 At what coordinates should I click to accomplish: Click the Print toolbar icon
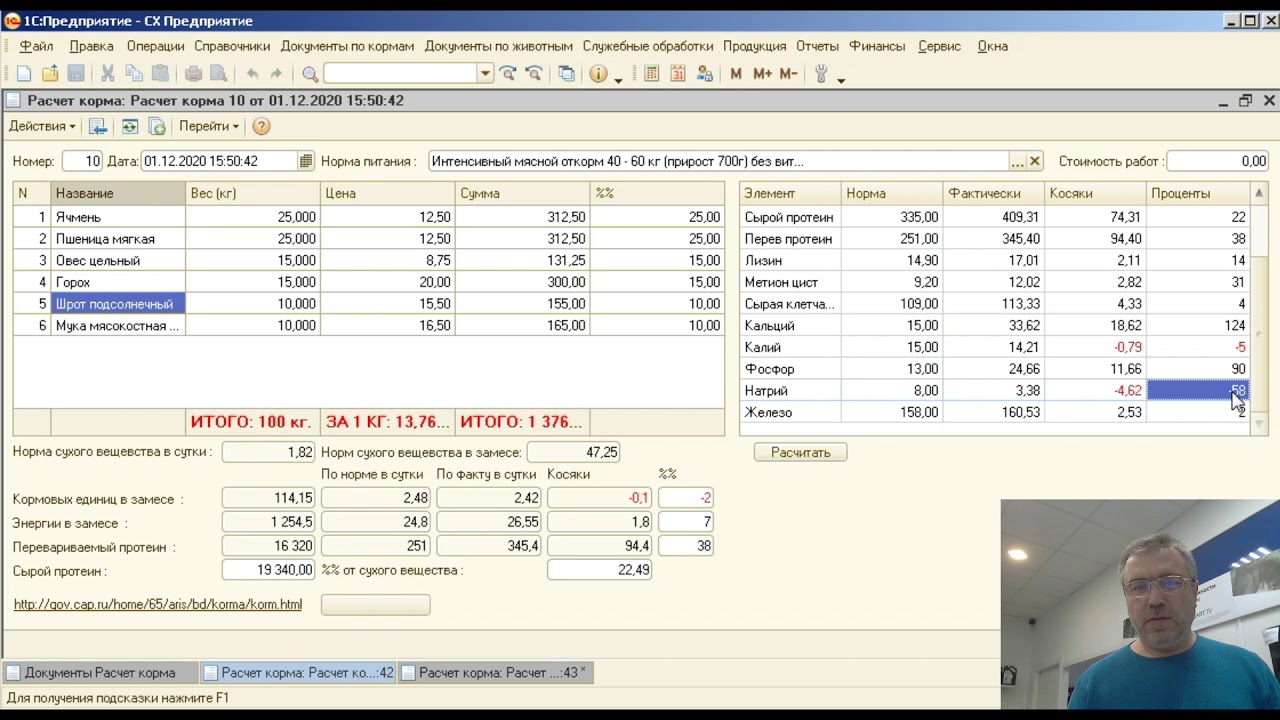(193, 74)
